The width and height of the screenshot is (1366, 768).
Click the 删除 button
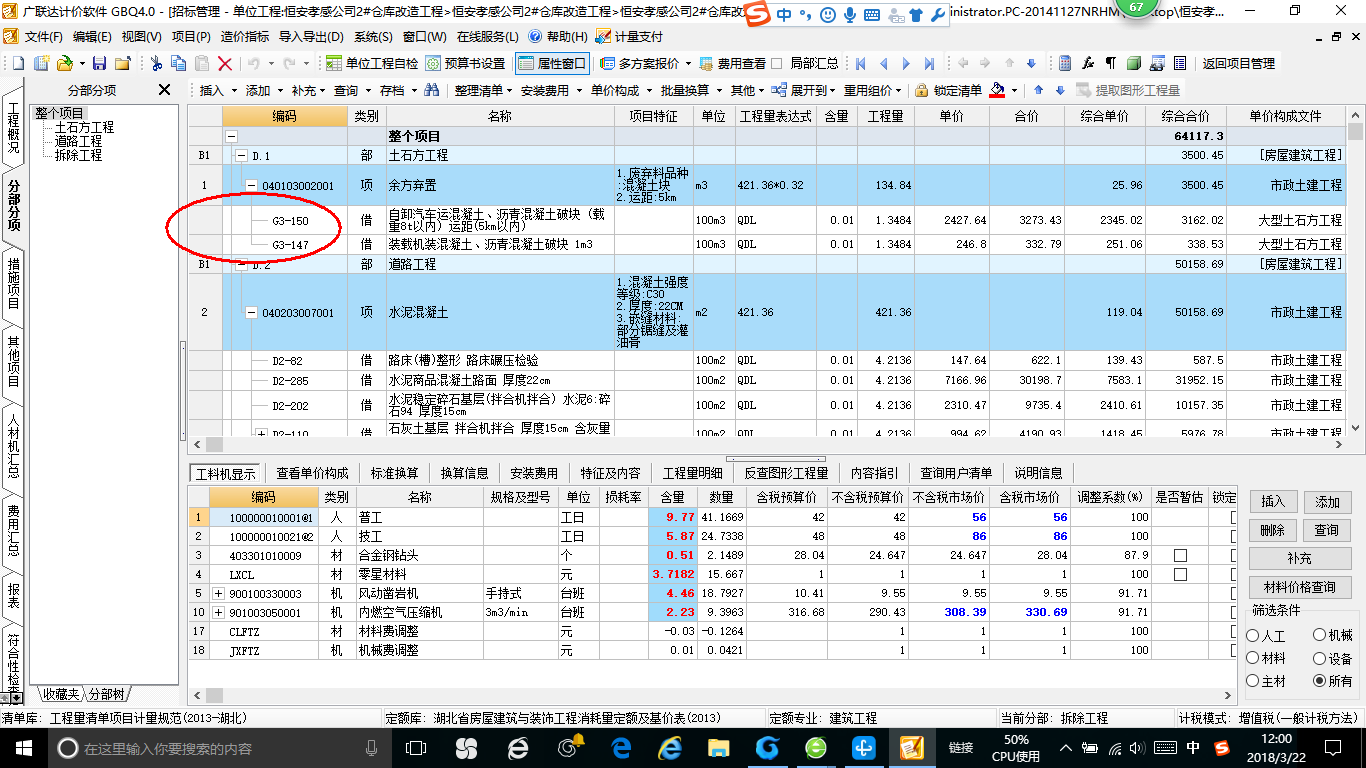pos(1272,530)
